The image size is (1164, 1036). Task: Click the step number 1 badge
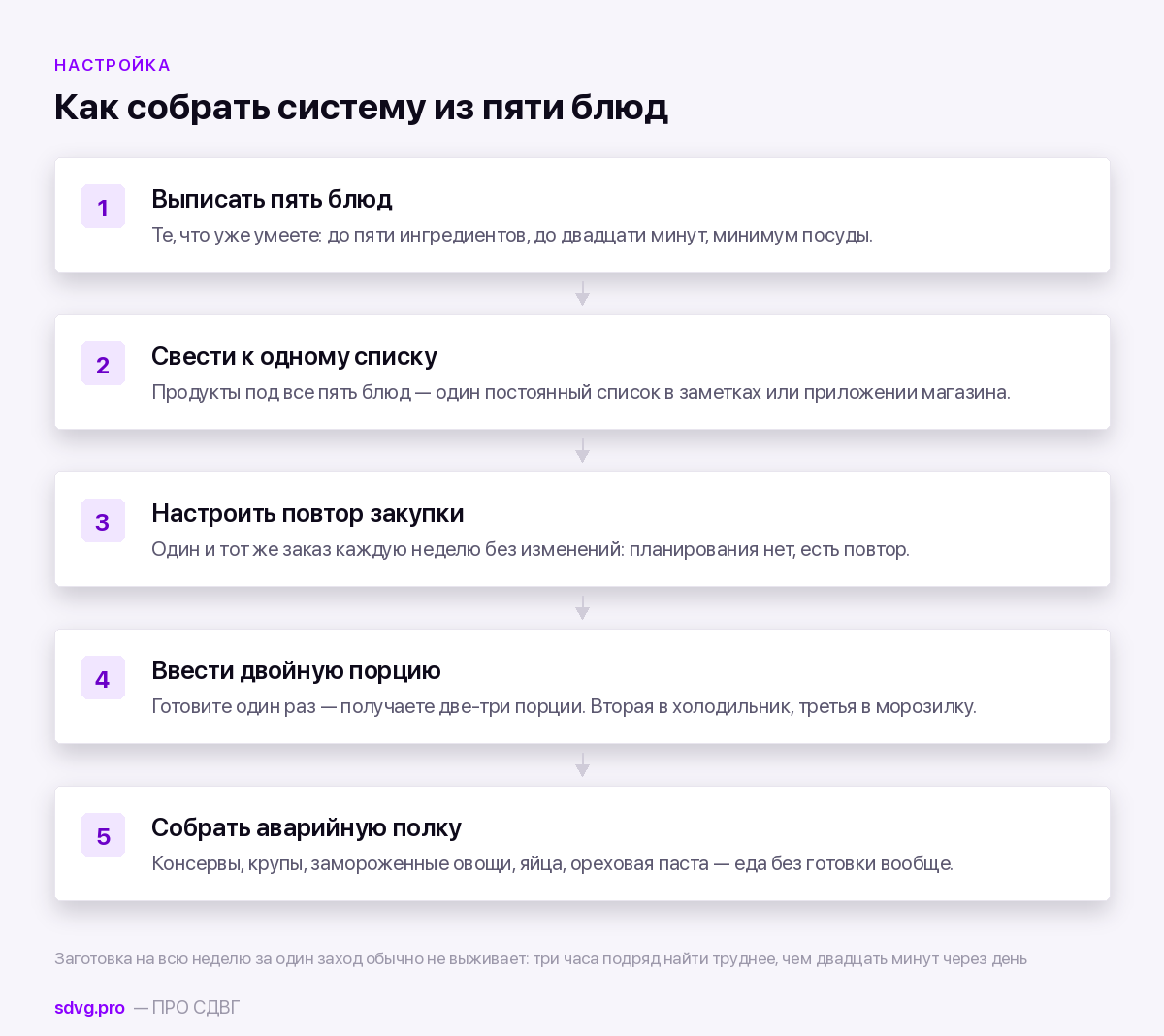103,207
